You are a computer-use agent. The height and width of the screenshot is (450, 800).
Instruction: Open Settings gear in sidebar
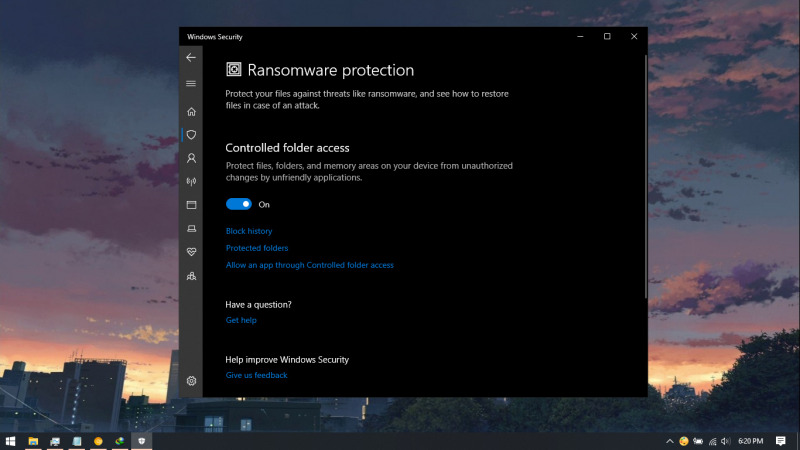191,381
